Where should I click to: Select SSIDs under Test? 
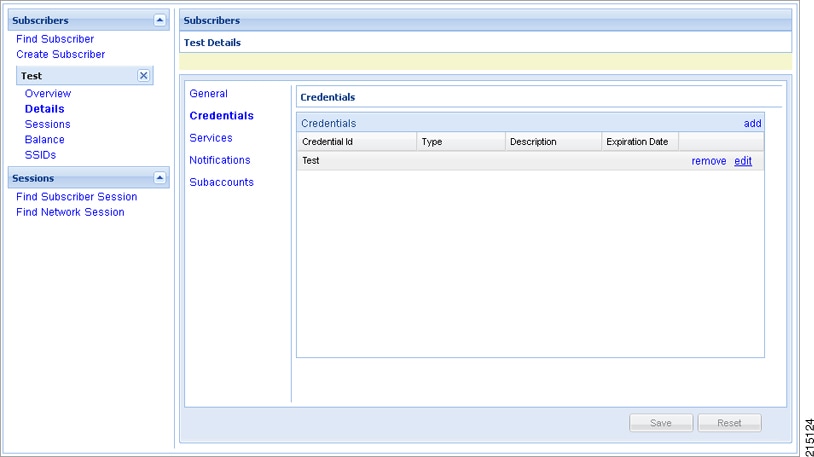40,155
